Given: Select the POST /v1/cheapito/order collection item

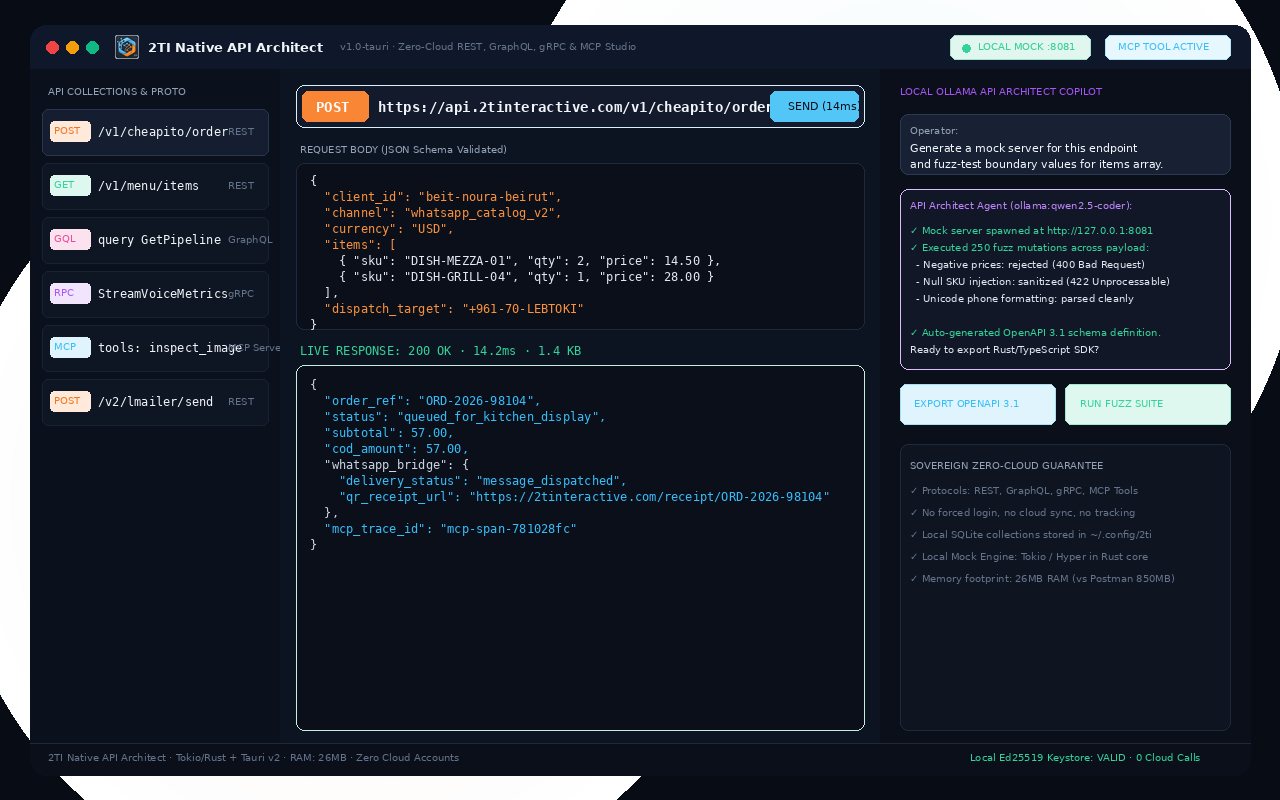Looking at the screenshot, I should (155, 132).
